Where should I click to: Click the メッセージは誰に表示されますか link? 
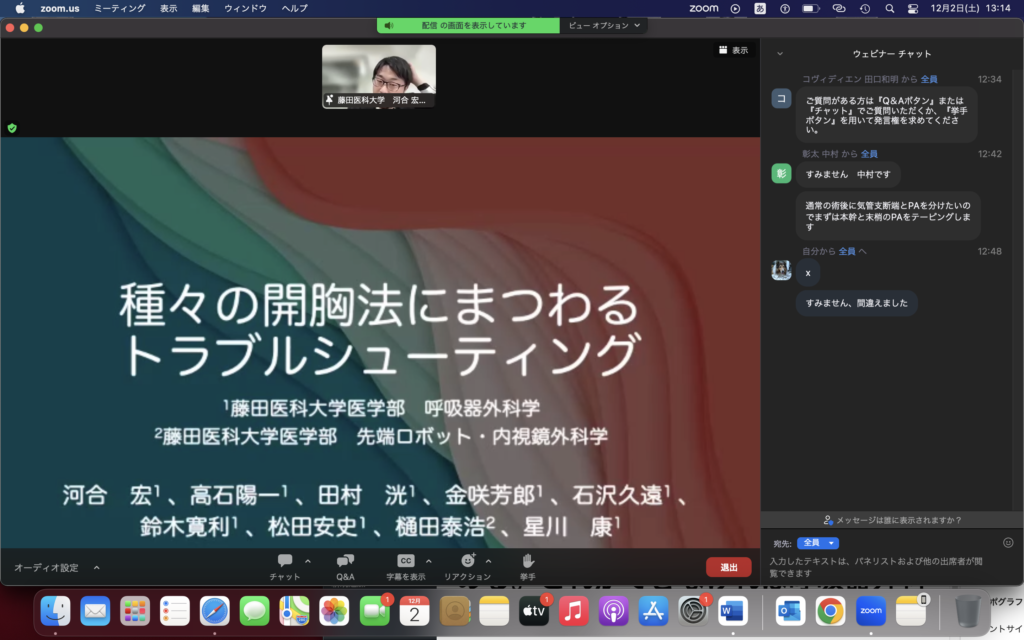tap(892, 520)
